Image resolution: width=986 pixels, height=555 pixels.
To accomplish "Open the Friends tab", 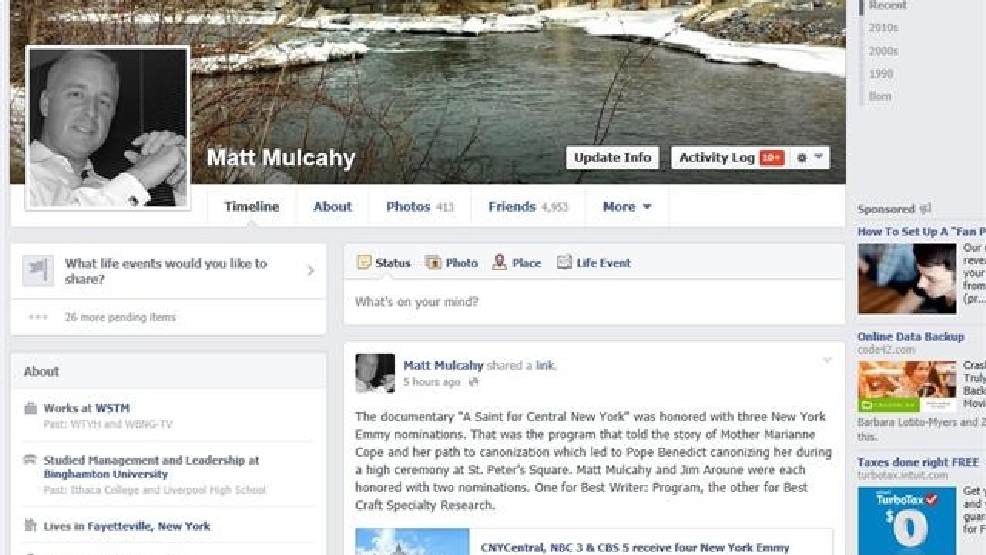I will pos(528,206).
